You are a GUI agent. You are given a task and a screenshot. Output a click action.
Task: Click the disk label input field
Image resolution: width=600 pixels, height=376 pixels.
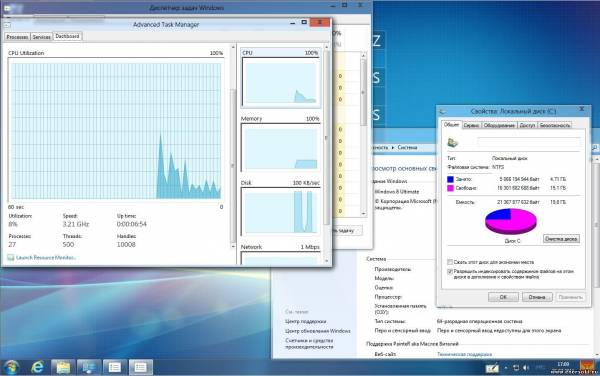(529, 142)
